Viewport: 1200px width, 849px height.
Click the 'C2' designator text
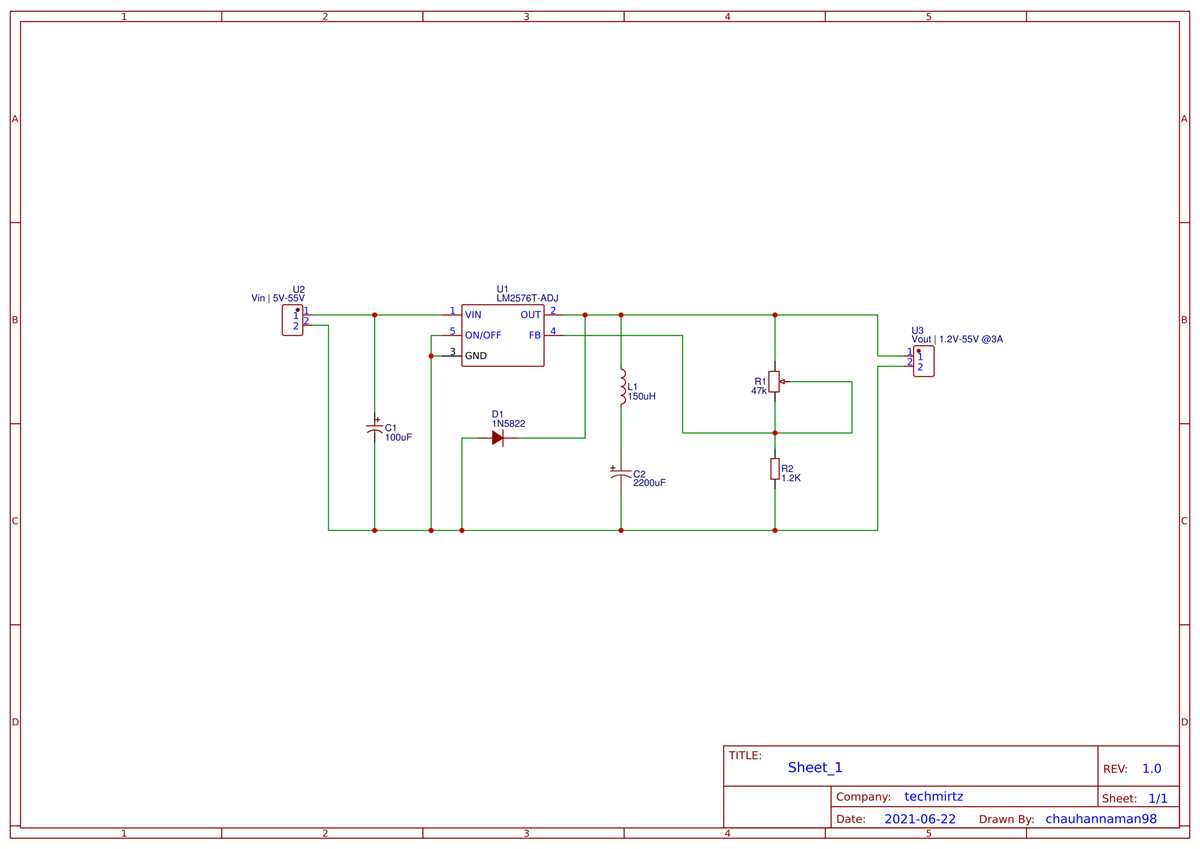(640, 473)
